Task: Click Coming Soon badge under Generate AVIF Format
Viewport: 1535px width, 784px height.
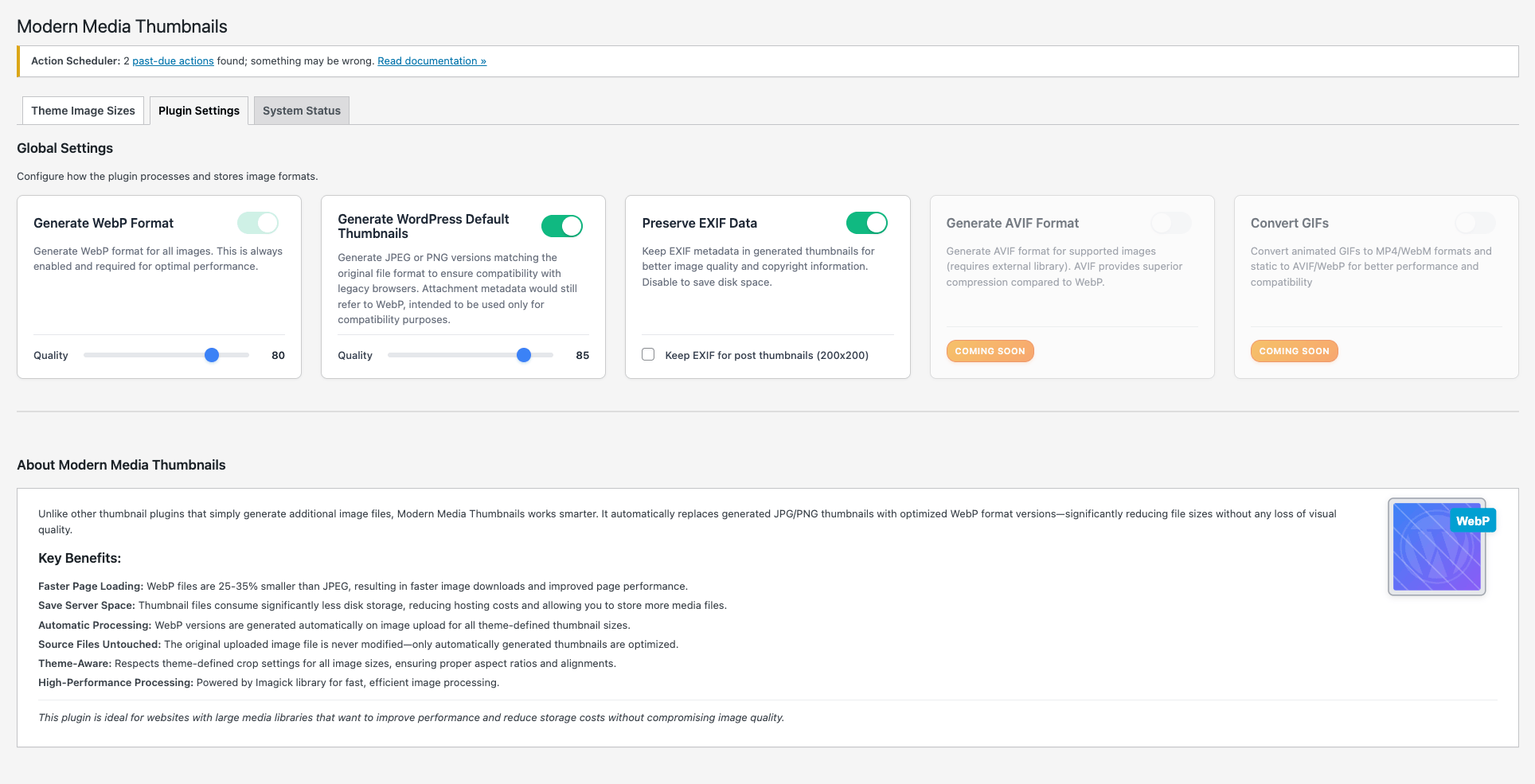Action: (990, 351)
